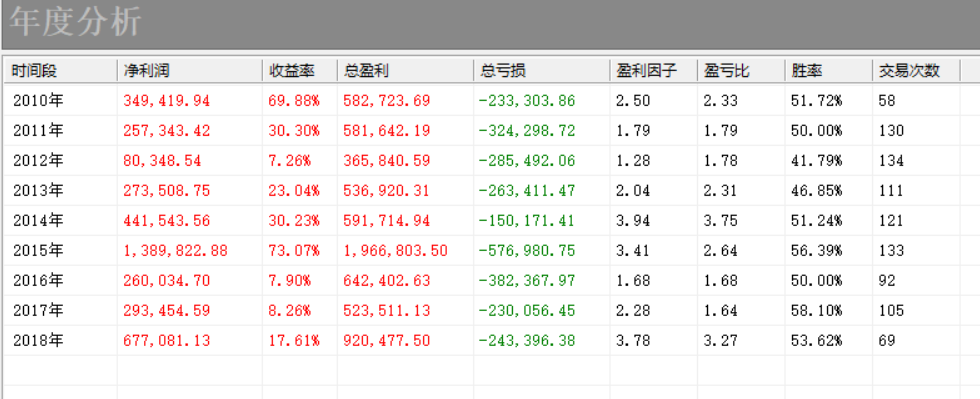Click the 总盈利 column header
The image size is (980, 399).
(x=406, y=71)
